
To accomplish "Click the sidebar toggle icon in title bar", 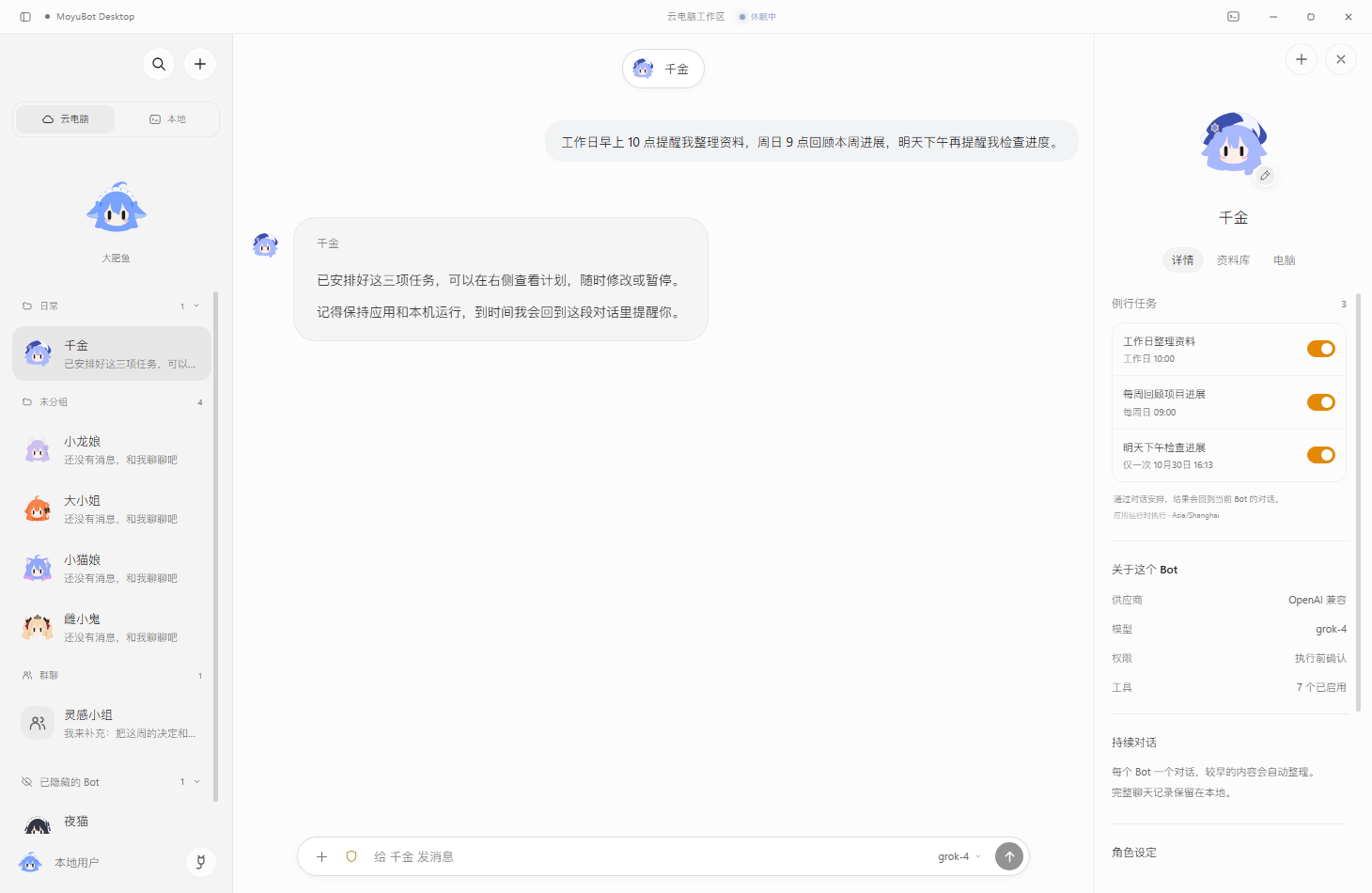I will click(25, 17).
